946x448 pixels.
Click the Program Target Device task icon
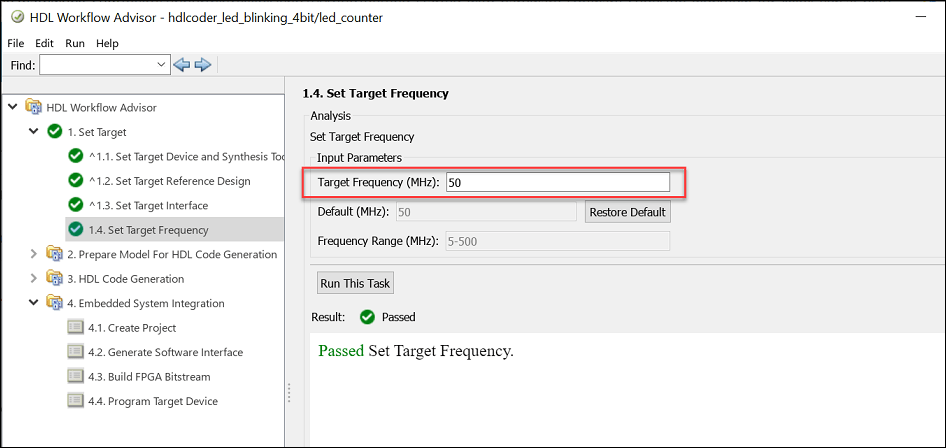tap(75, 401)
